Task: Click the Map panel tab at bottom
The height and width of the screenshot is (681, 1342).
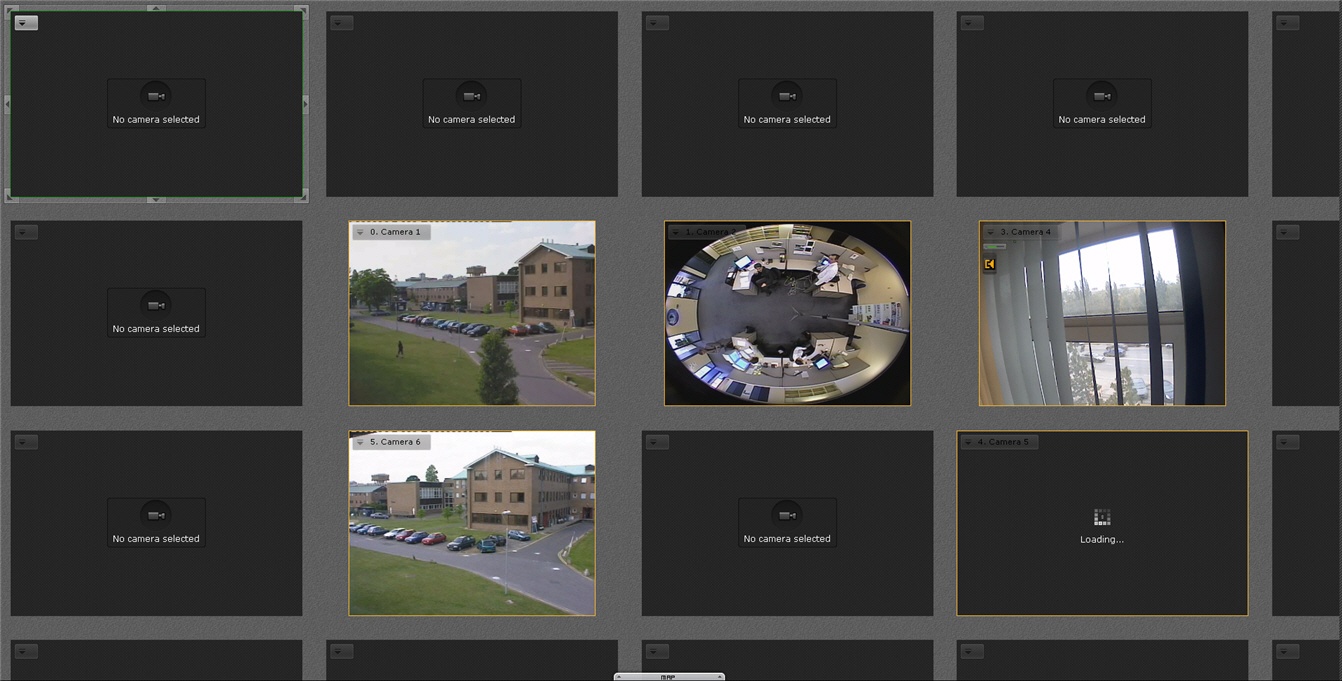Action: pyautogui.click(x=669, y=676)
